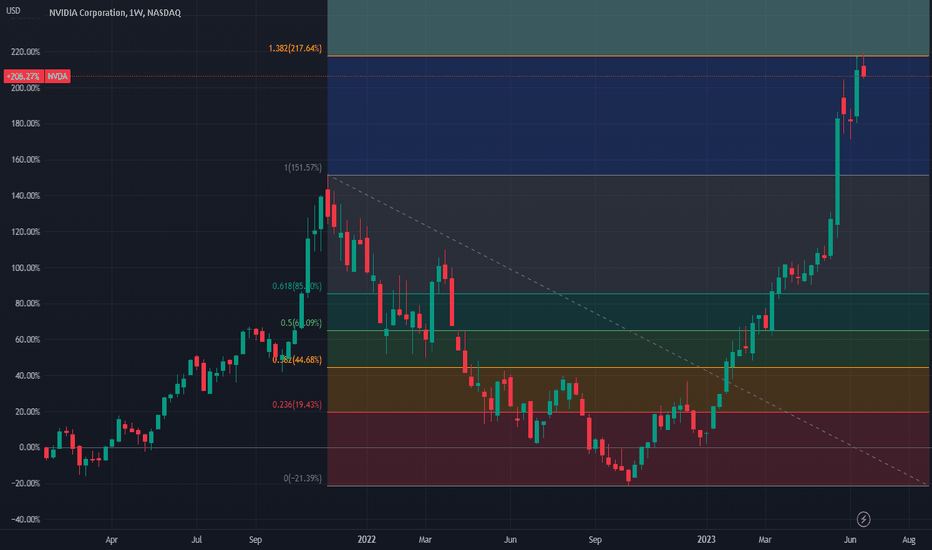Select the 1.382(217.64%) Fibonacci level label
The height and width of the screenshot is (550, 932).
click(x=295, y=48)
